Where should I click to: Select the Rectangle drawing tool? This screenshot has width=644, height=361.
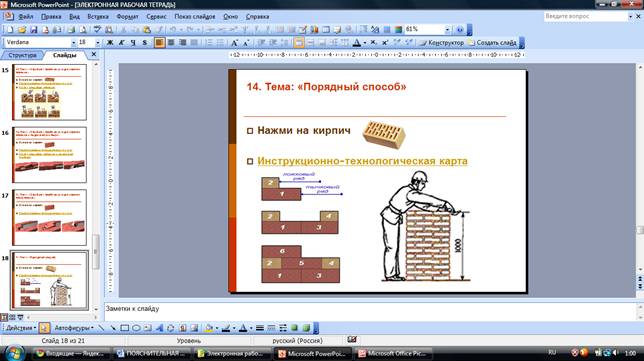coord(124,328)
